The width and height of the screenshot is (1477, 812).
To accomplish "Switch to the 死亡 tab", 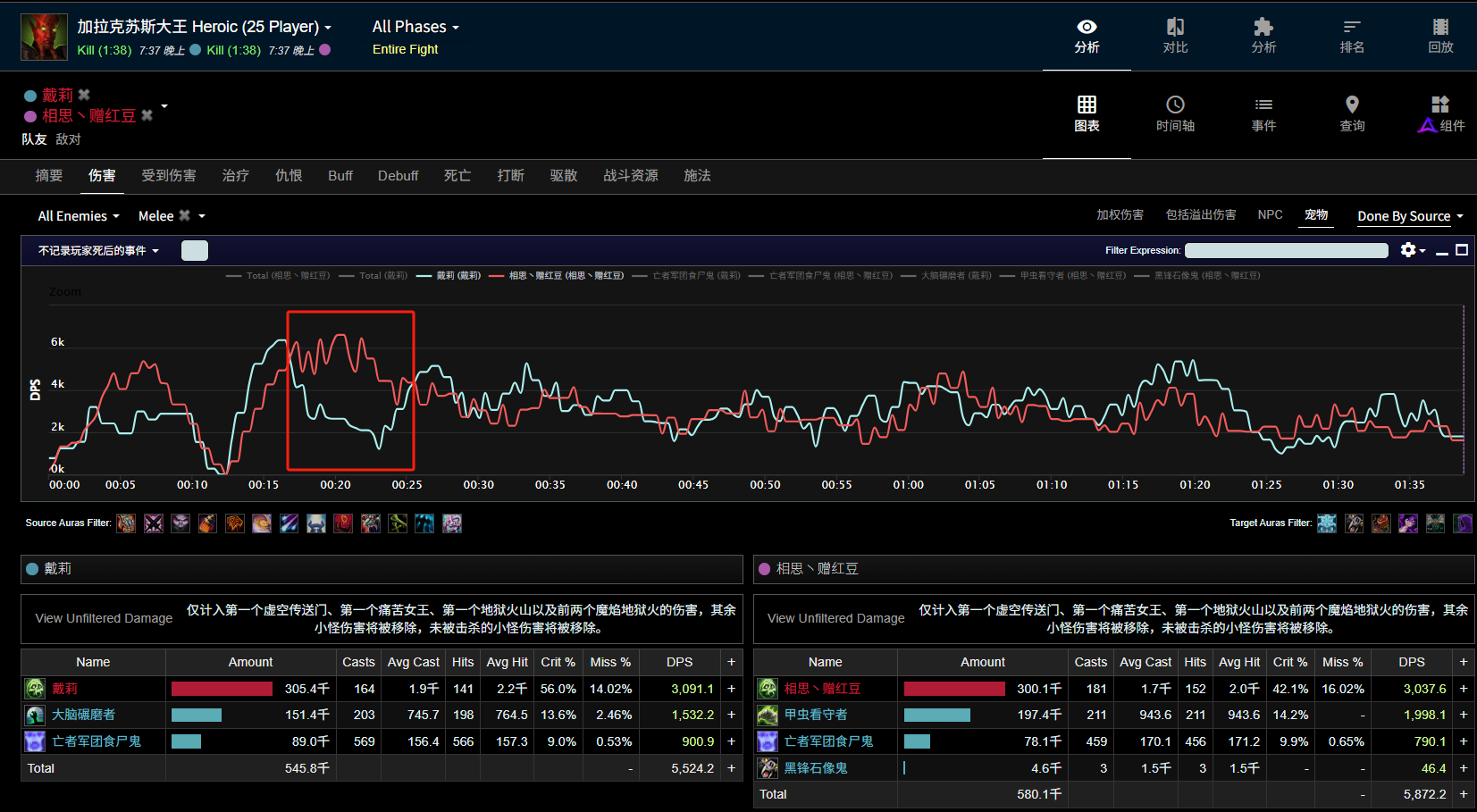I will [x=457, y=176].
